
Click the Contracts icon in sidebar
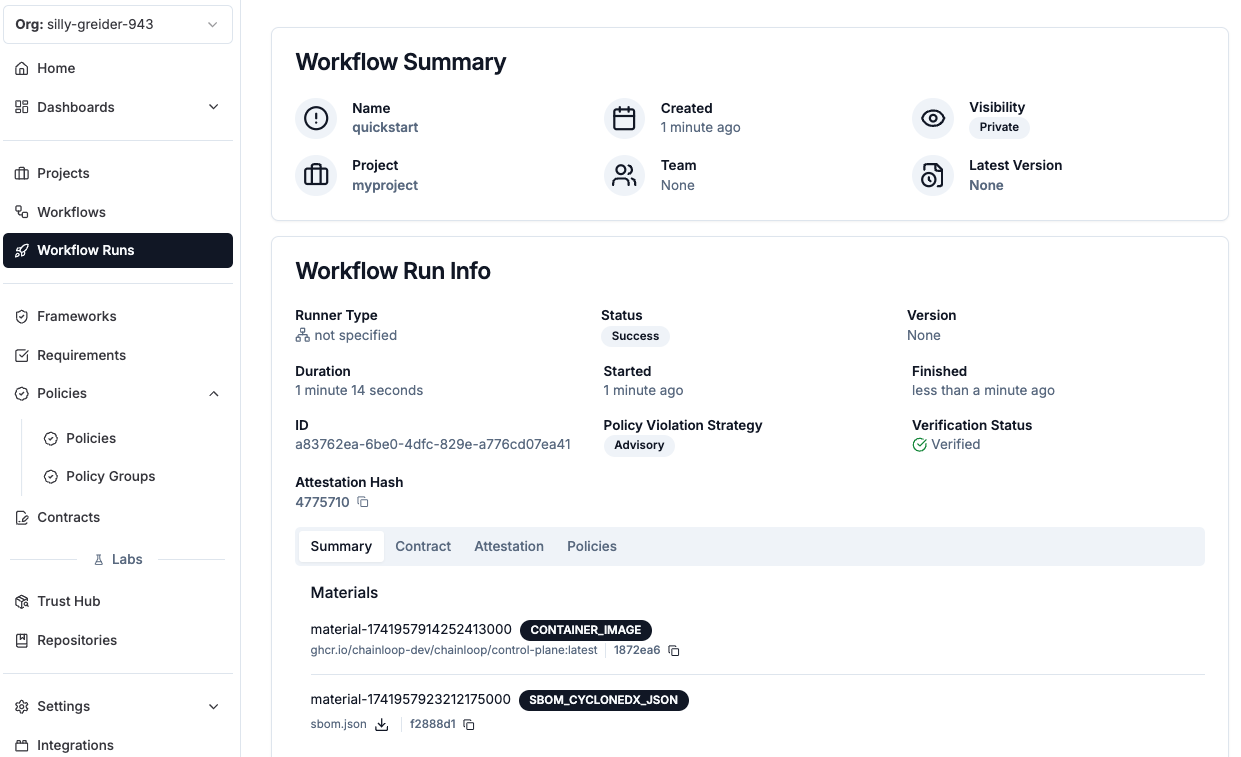[22, 517]
